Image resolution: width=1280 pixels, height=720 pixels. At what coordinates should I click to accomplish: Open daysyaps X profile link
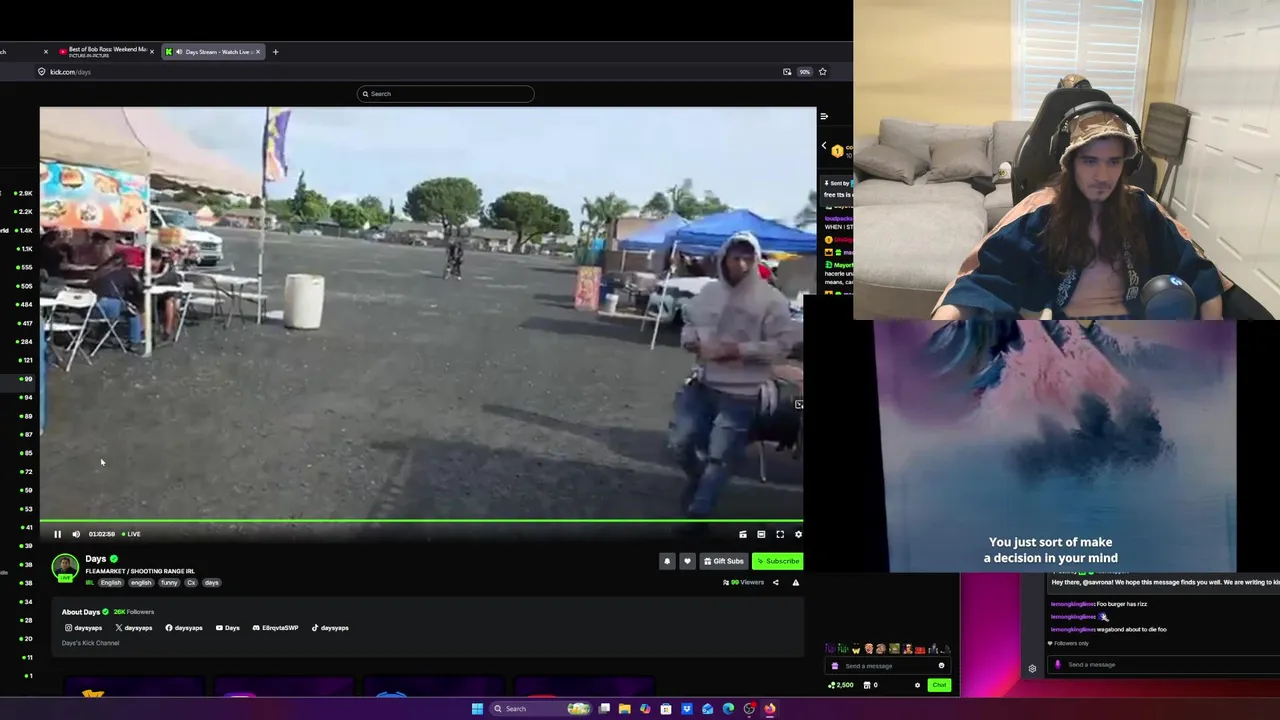pyautogui.click(x=134, y=628)
